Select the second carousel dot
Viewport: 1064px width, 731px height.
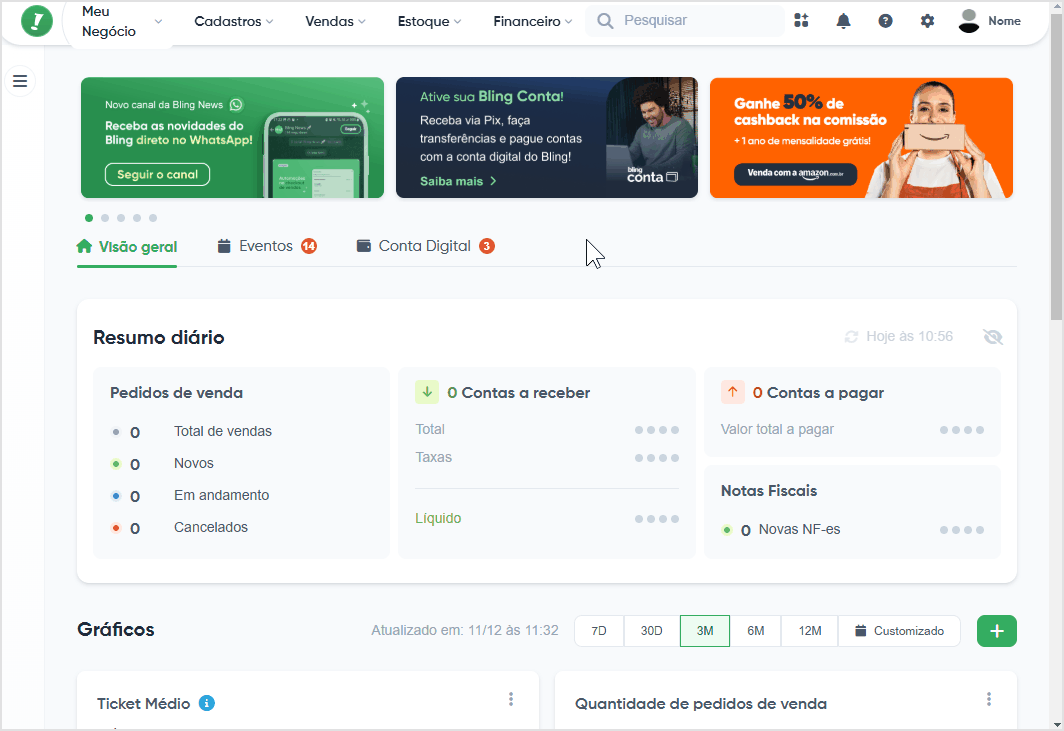104,218
